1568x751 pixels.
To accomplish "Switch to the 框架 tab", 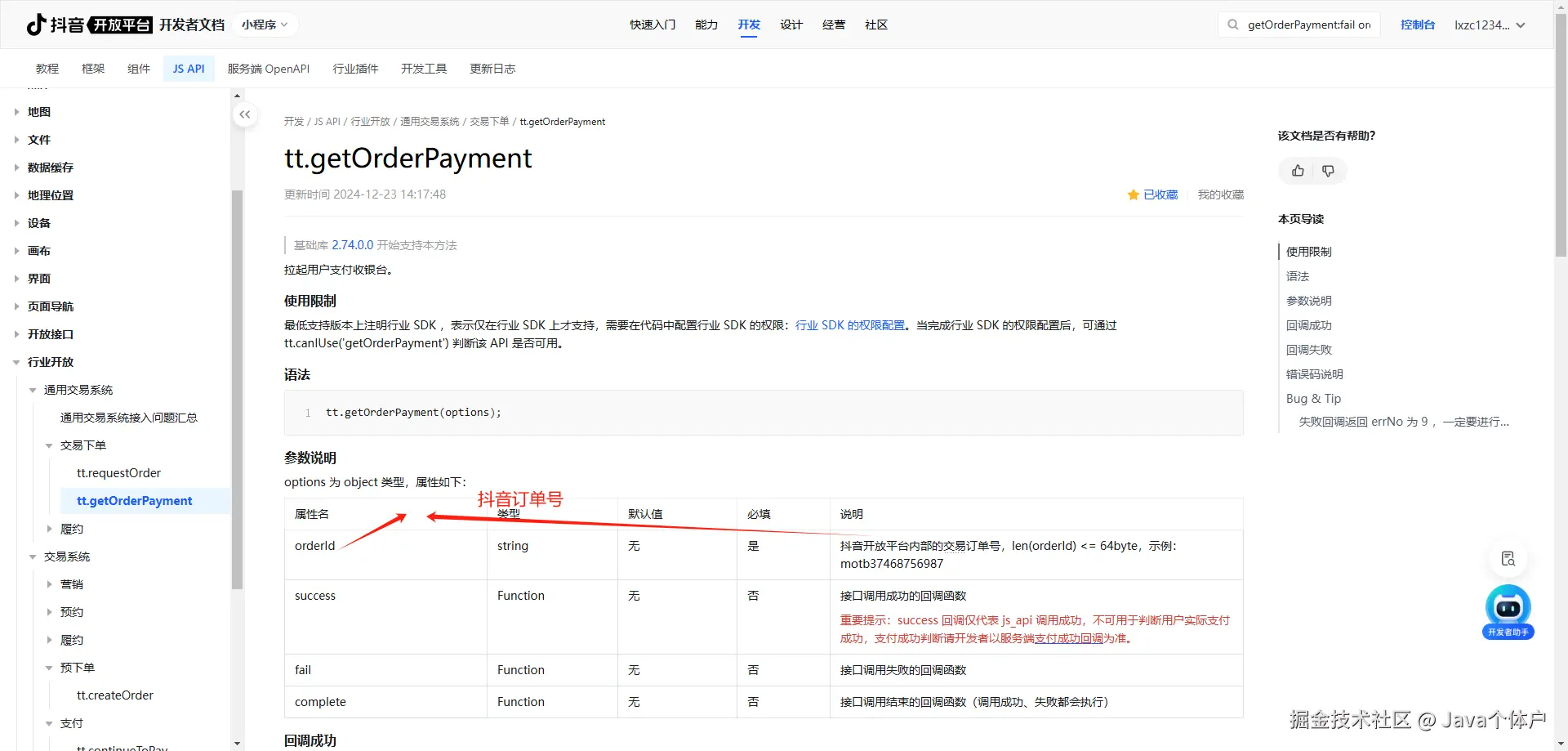I will [93, 69].
